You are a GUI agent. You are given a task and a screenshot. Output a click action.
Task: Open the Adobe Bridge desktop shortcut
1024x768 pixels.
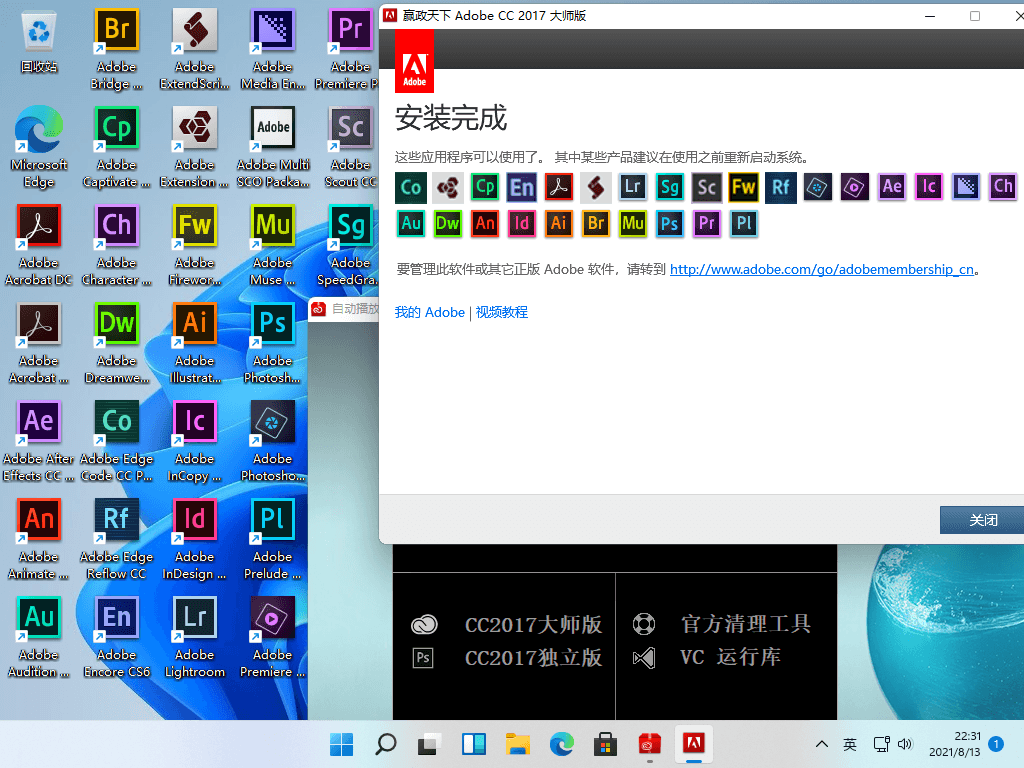(117, 50)
